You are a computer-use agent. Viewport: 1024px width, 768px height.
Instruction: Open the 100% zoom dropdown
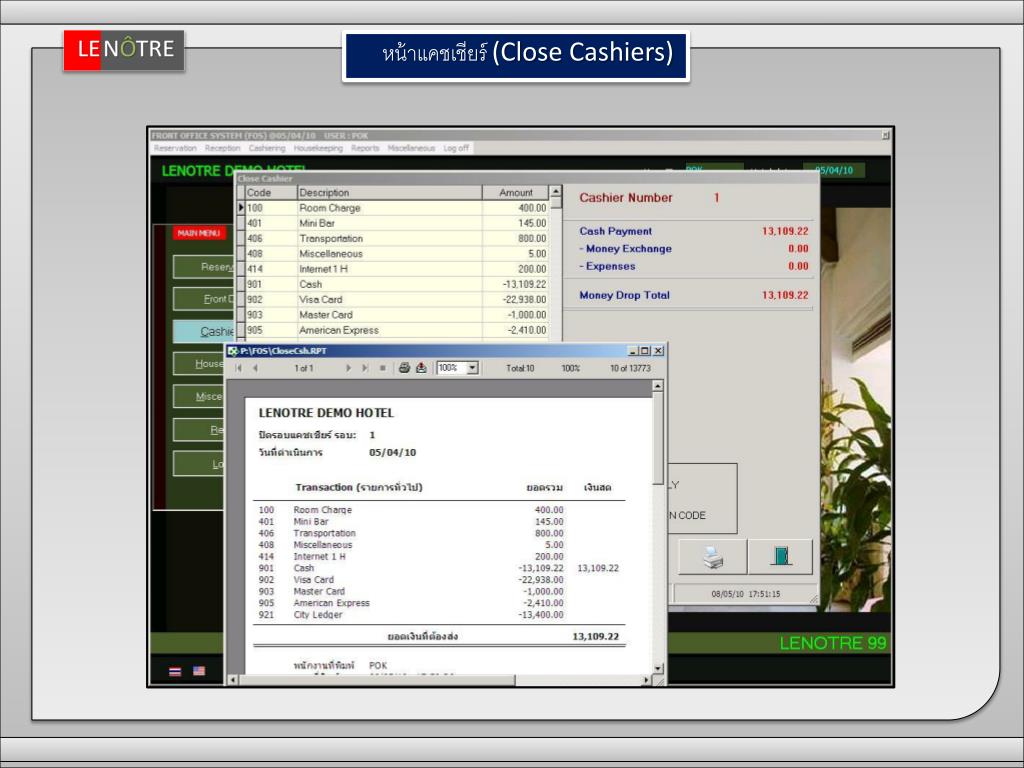point(473,368)
